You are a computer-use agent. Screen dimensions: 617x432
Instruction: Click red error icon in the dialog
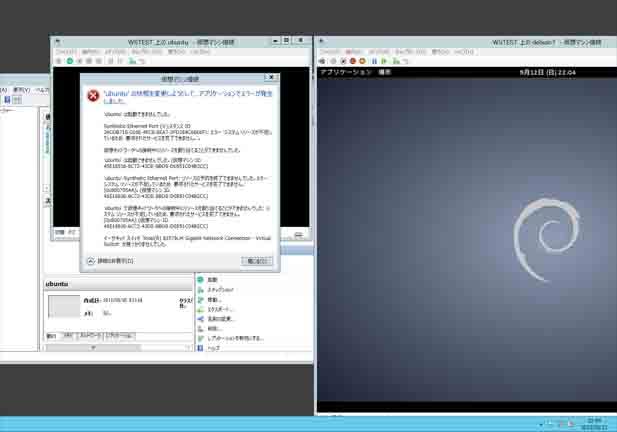(x=93, y=95)
